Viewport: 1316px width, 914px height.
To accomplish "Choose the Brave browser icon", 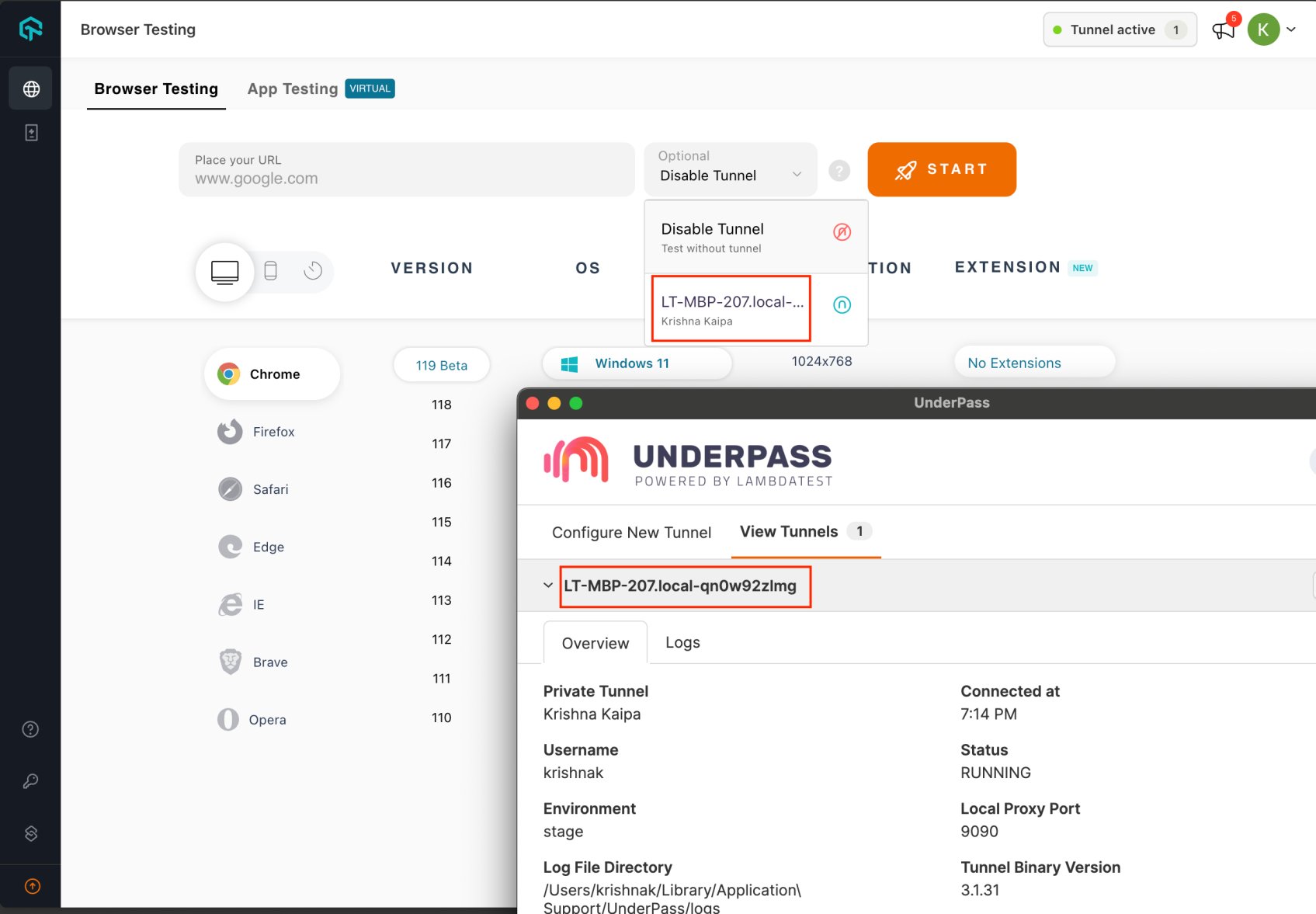I will [231, 662].
